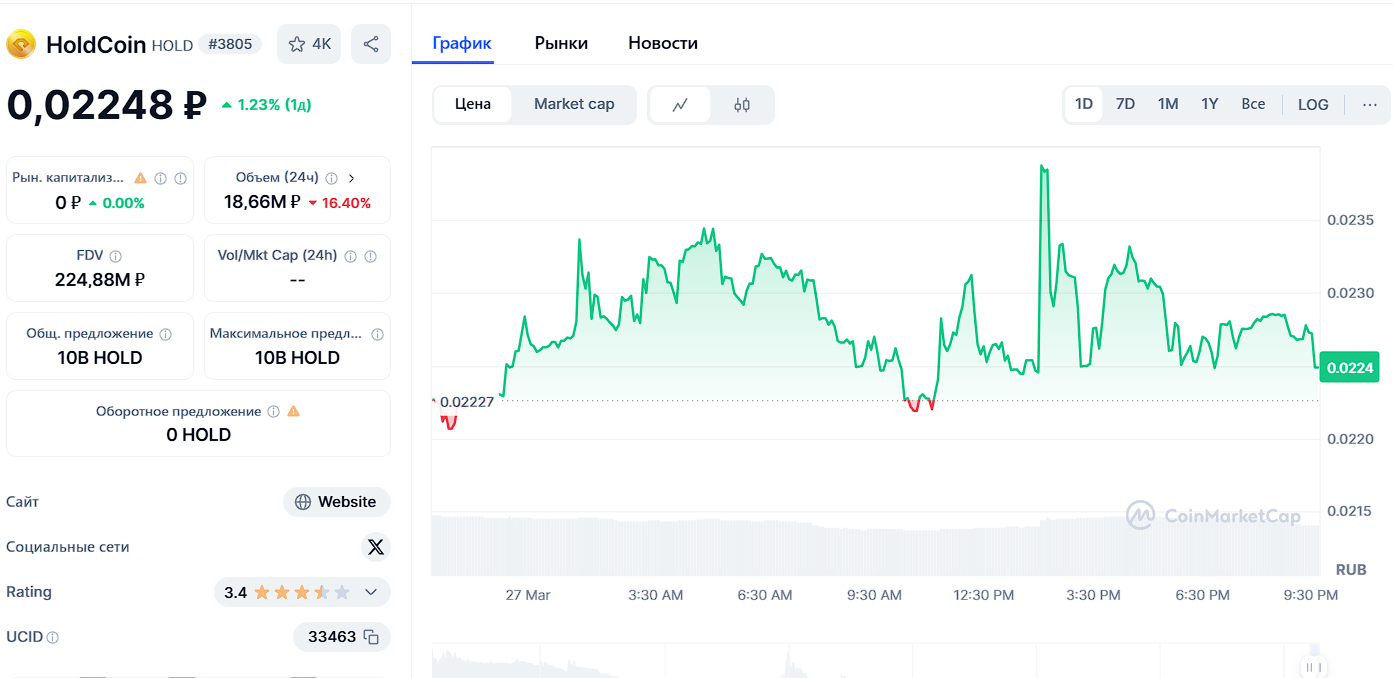Click the warning triangle beside Оборотное предложение
The height and width of the screenshot is (678, 1393).
(293, 411)
